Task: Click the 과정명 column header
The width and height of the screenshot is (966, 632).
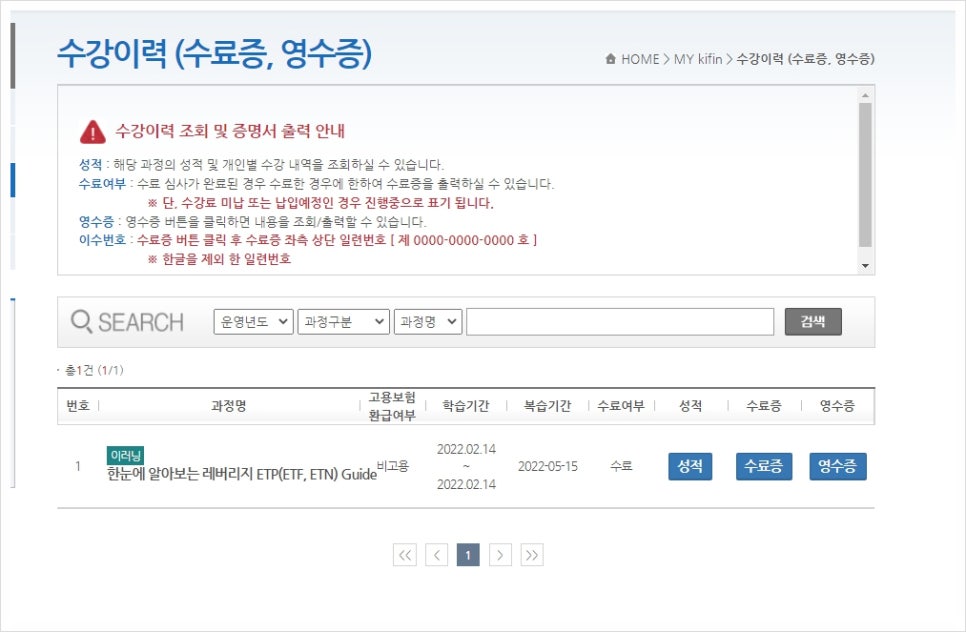Action: point(229,406)
